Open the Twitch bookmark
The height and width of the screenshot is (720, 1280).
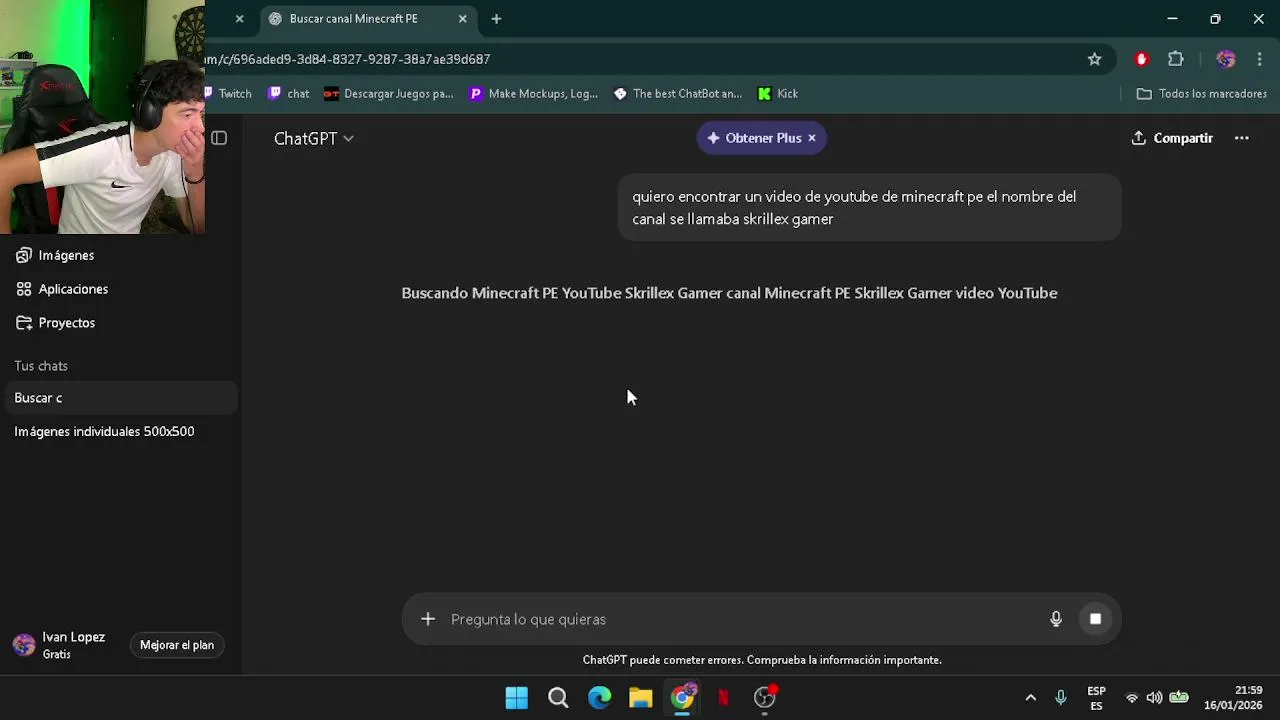228,94
